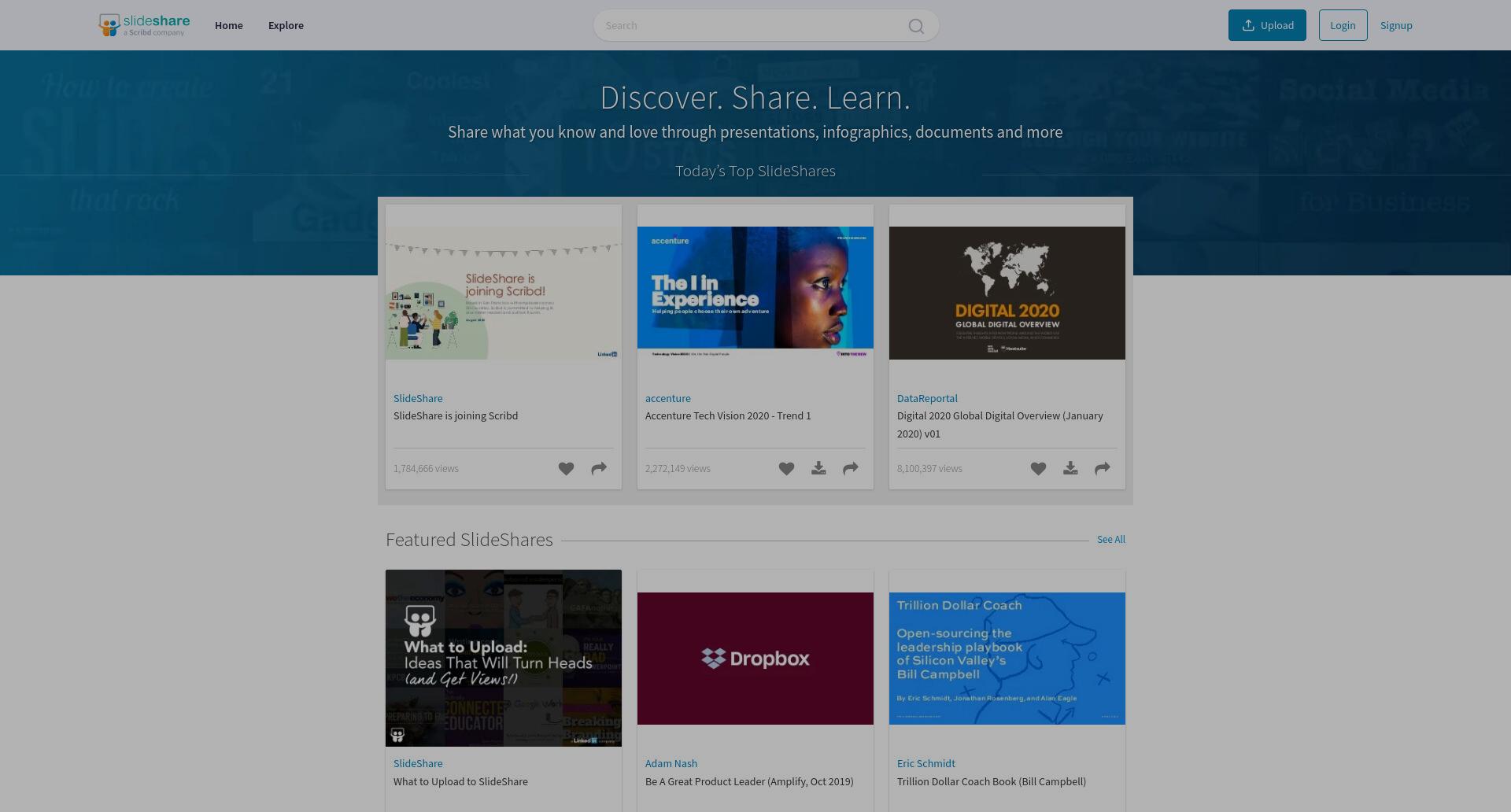The height and width of the screenshot is (812, 1511).
Task: Open Trillion Dollar Coach thumbnail
Action: click(x=1007, y=659)
